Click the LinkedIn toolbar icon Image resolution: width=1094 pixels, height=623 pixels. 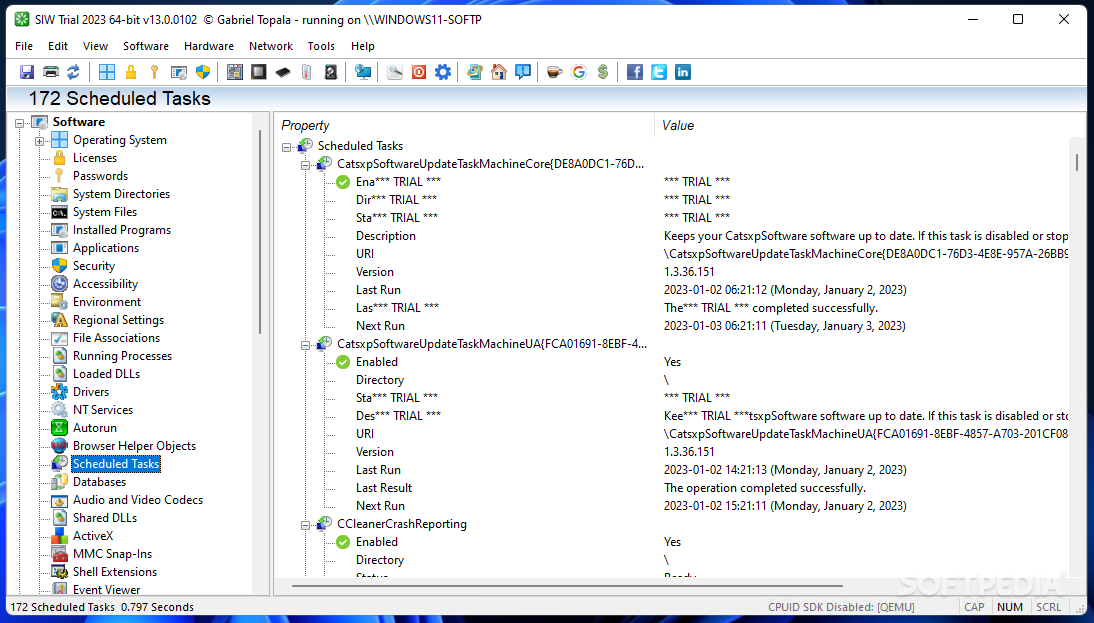[x=682, y=72]
